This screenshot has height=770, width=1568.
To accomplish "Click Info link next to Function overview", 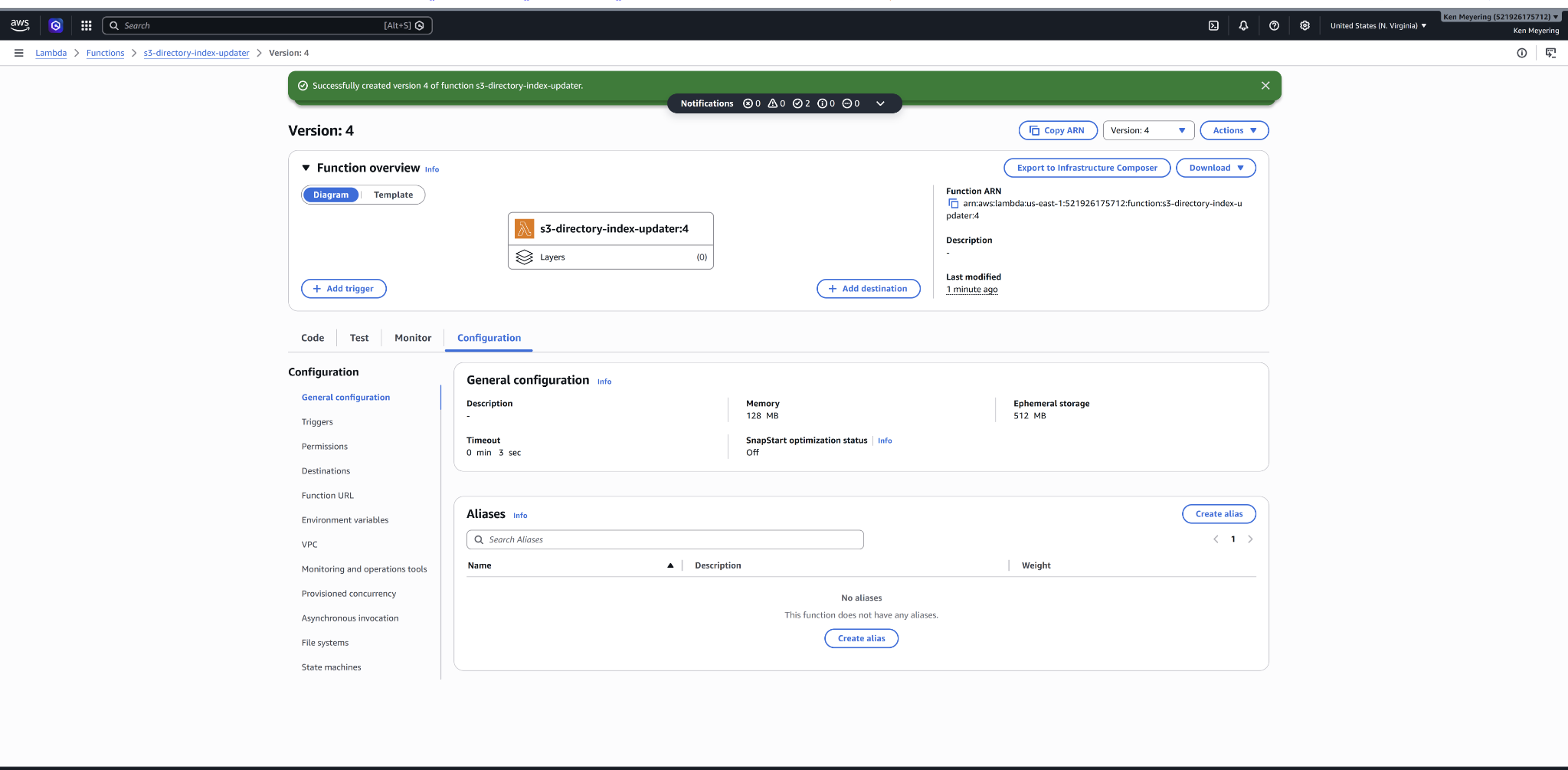I will coord(432,169).
